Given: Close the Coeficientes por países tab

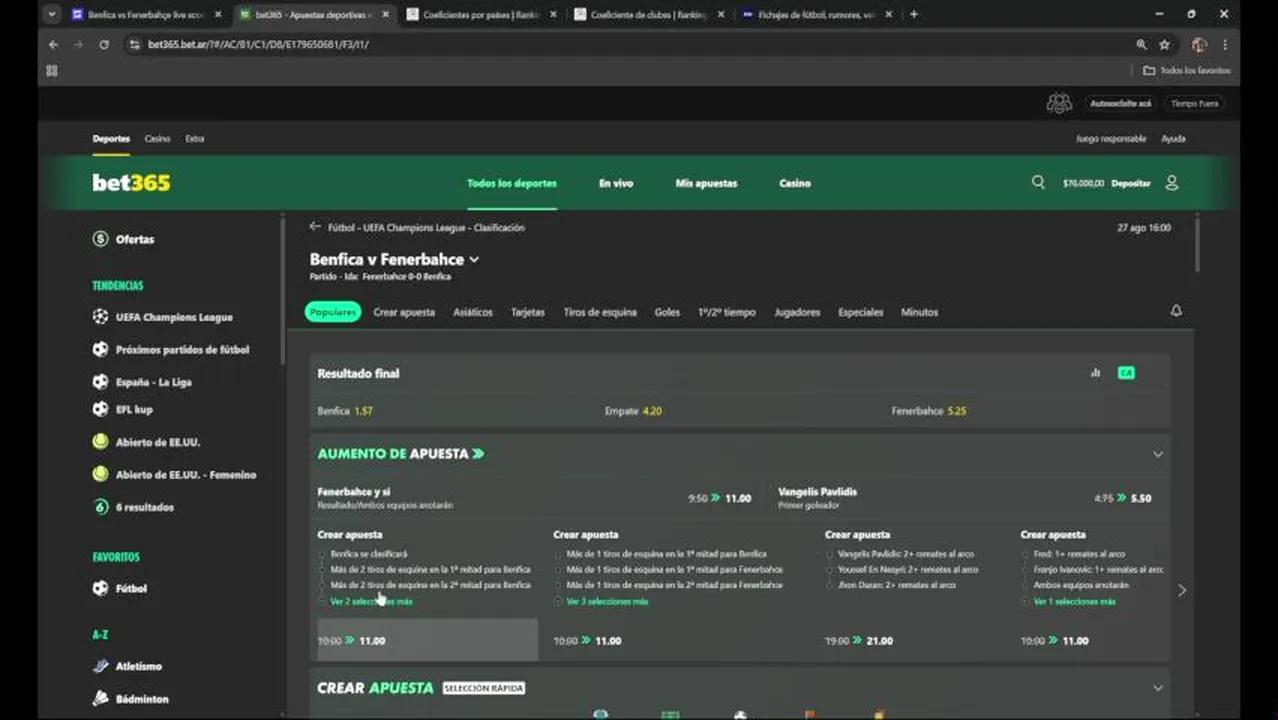Looking at the screenshot, I should [553, 15].
